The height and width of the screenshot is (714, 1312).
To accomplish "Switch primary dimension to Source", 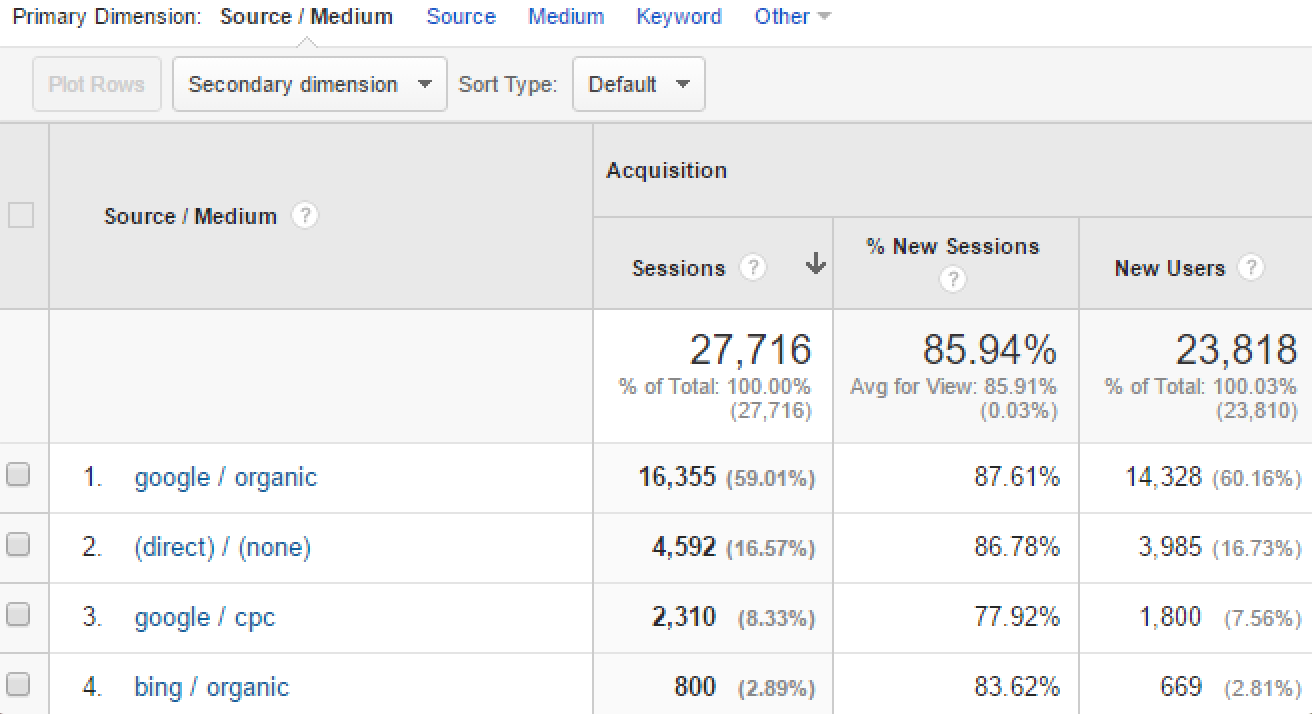I will click(461, 17).
